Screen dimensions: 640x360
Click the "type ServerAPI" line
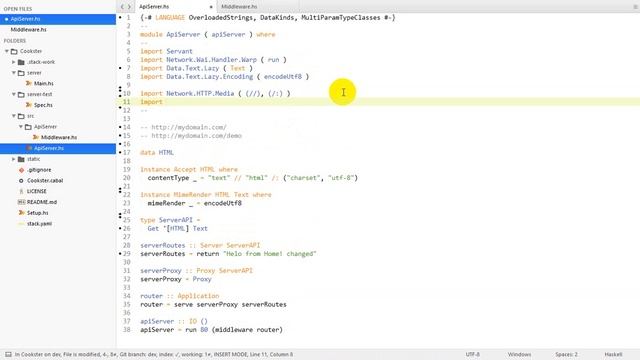tap(170, 220)
